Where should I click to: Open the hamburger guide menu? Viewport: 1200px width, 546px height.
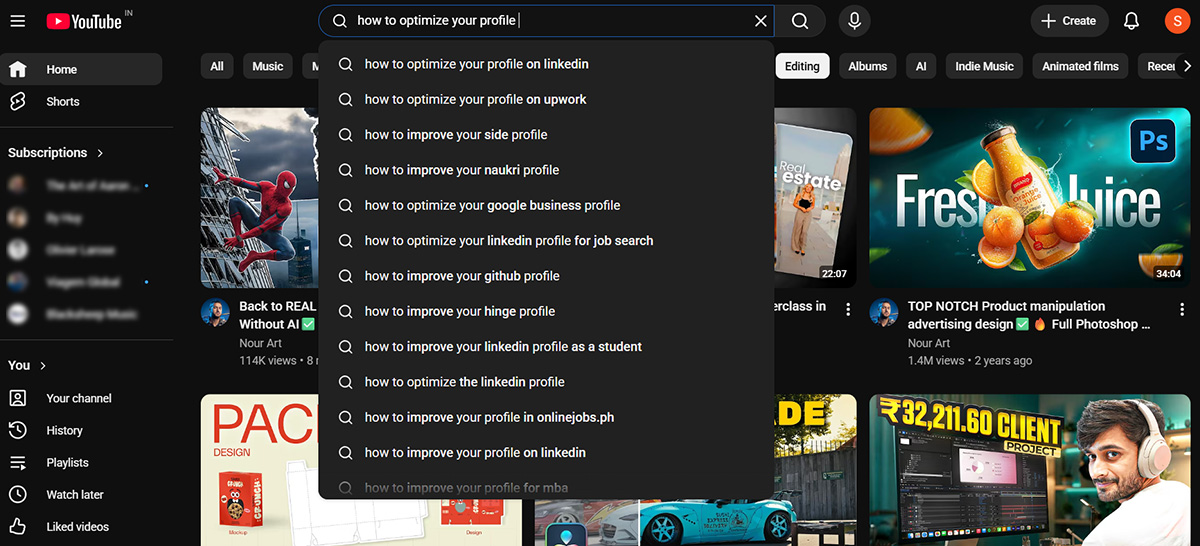pyautogui.click(x=17, y=20)
